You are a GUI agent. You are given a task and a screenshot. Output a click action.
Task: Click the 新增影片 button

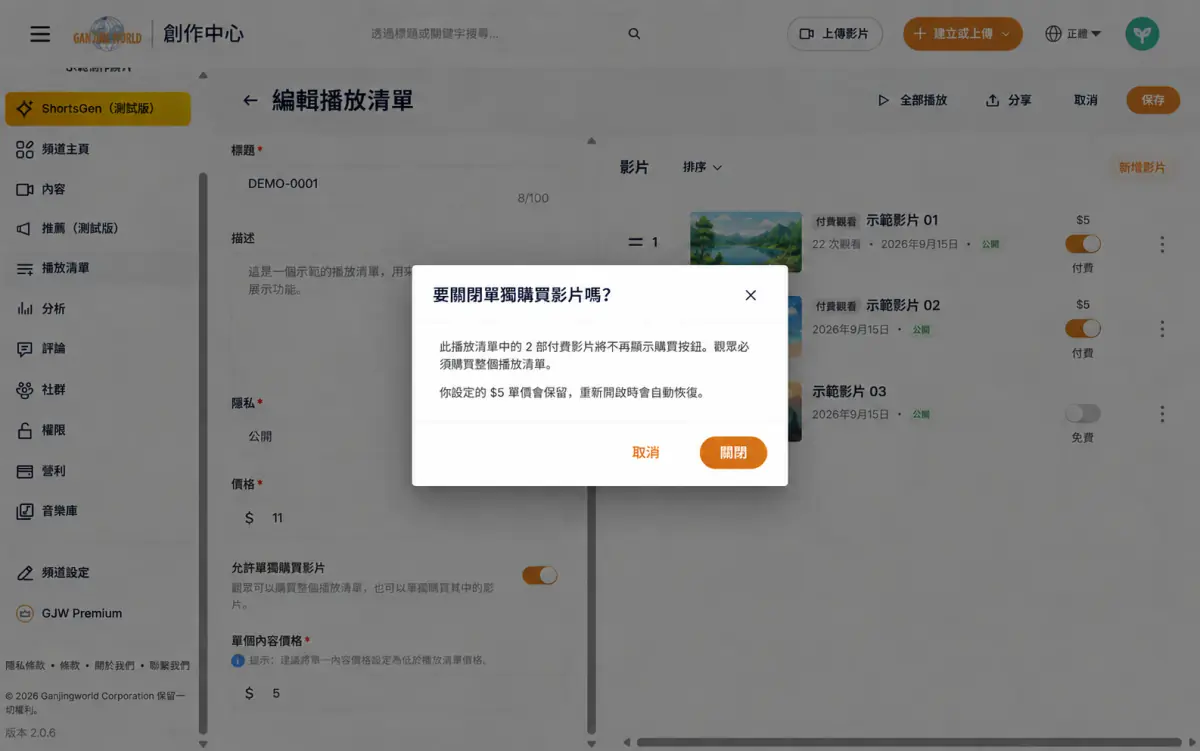1142,167
